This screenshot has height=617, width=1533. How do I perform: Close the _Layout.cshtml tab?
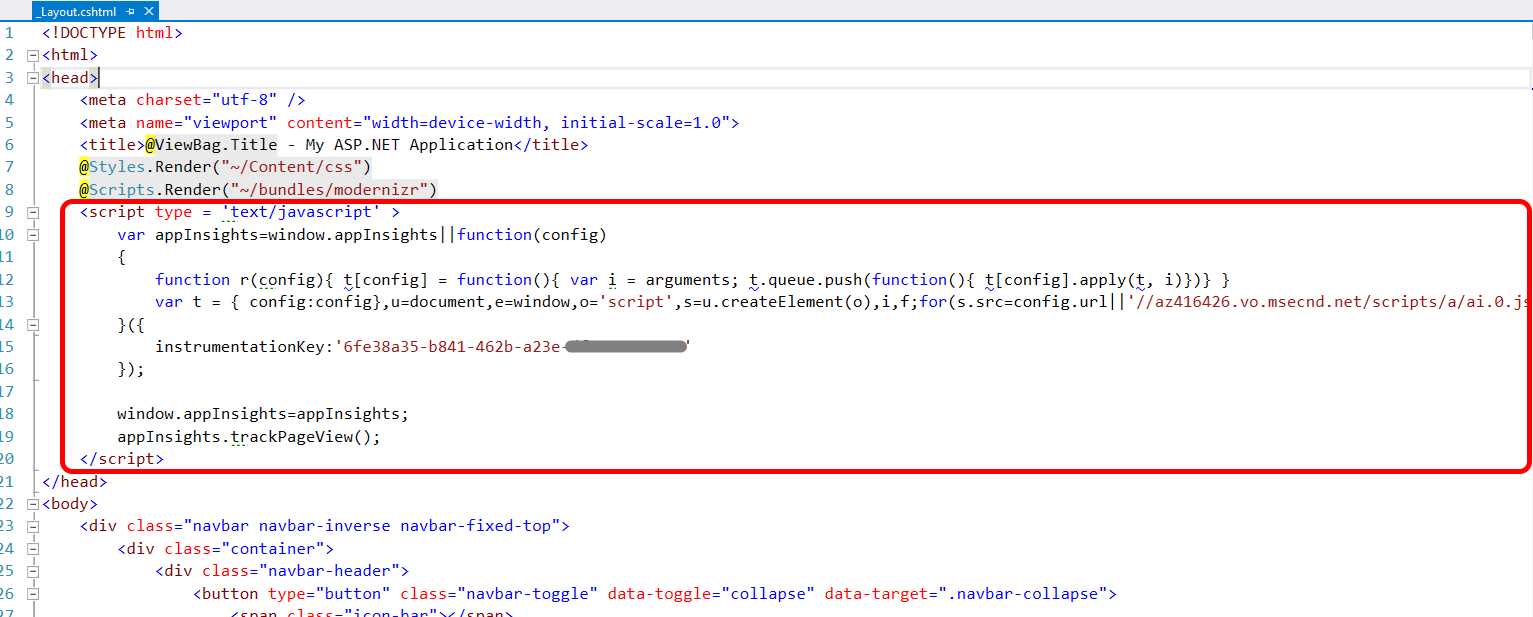pos(149,12)
